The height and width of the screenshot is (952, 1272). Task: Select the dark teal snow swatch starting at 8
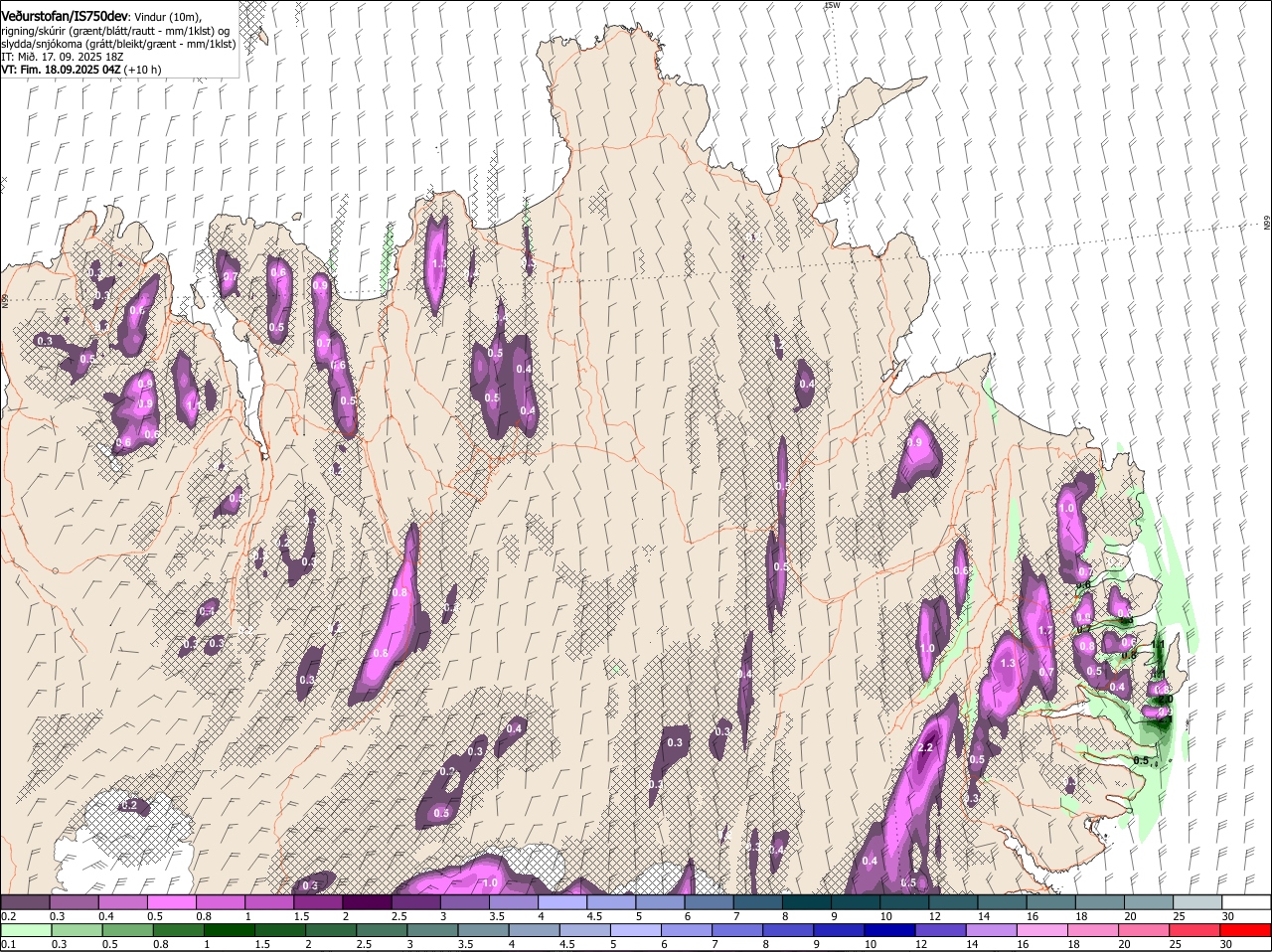point(807,902)
